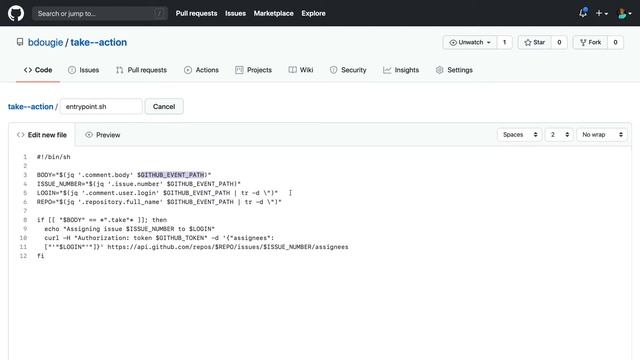This screenshot has height=360, width=640.
Task: Open the plus create-new menu
Action: pos(601,13)
